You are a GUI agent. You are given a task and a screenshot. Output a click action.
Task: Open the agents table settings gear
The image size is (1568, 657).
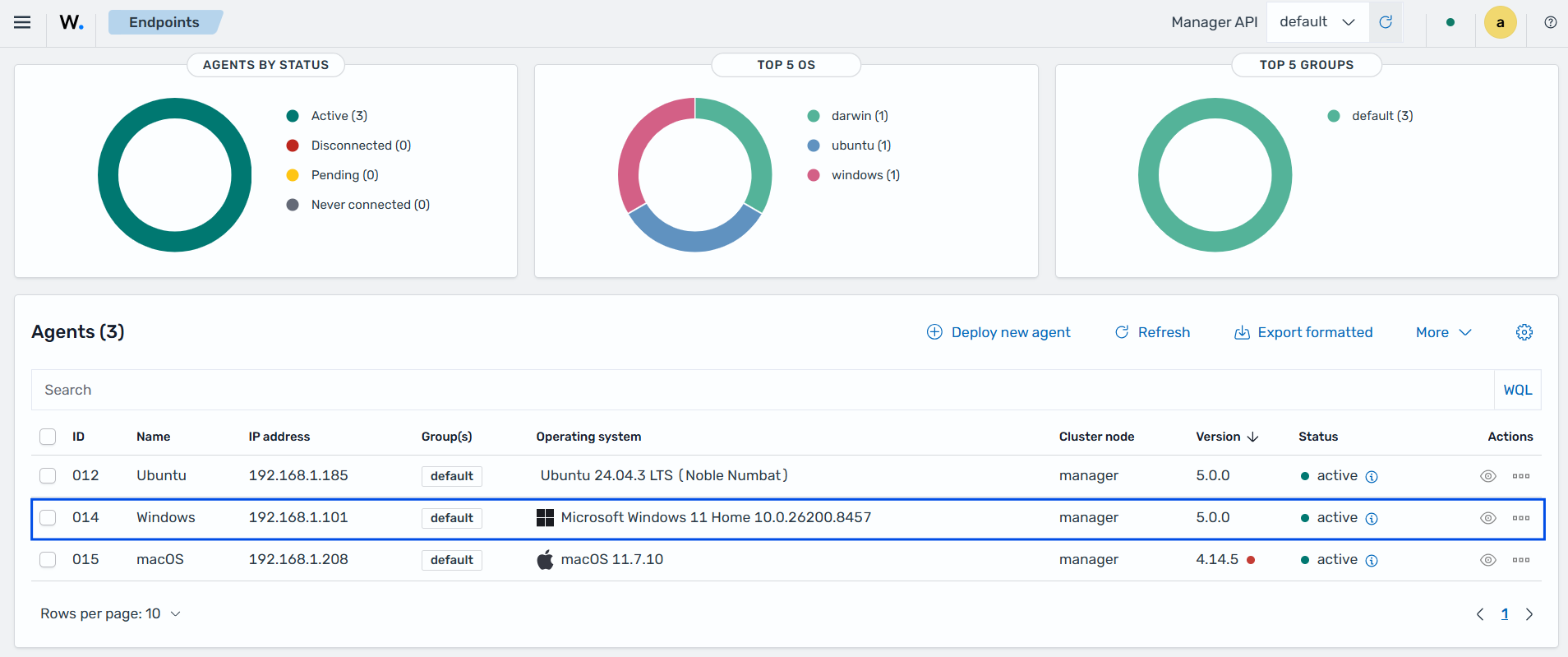pos(1524,332)
